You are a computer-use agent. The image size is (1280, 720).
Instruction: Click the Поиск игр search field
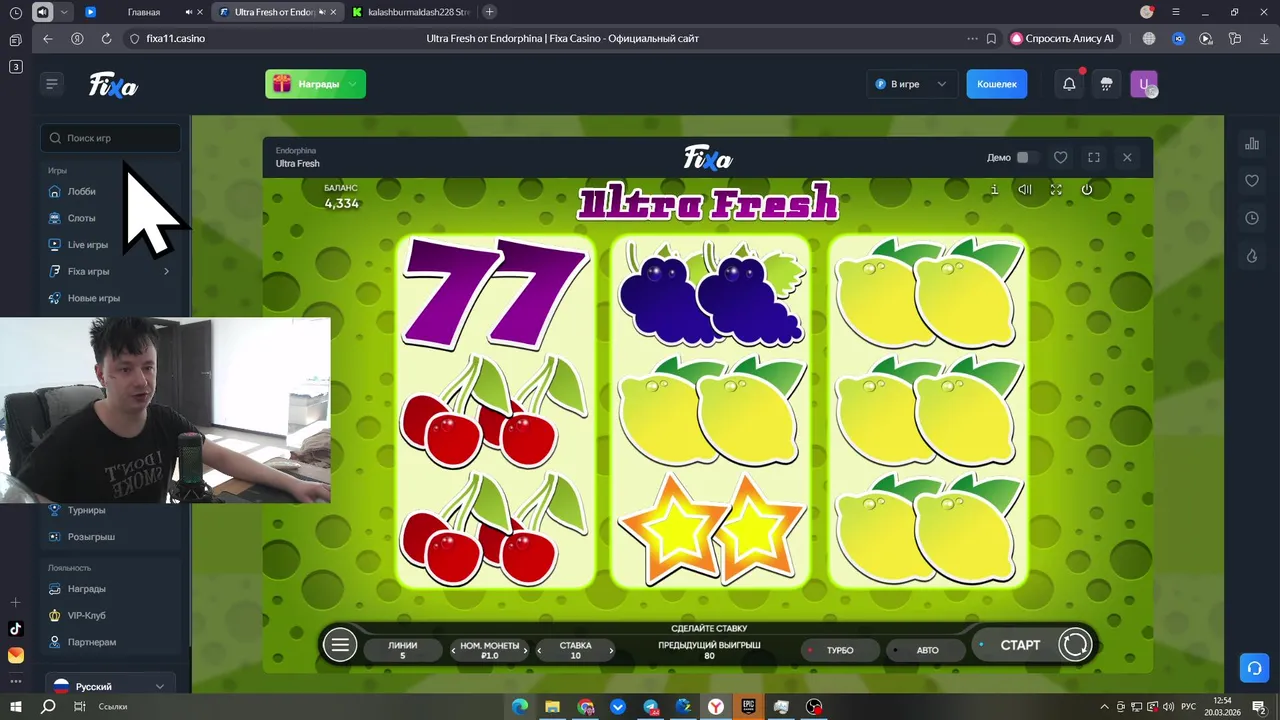pos(111,138)
